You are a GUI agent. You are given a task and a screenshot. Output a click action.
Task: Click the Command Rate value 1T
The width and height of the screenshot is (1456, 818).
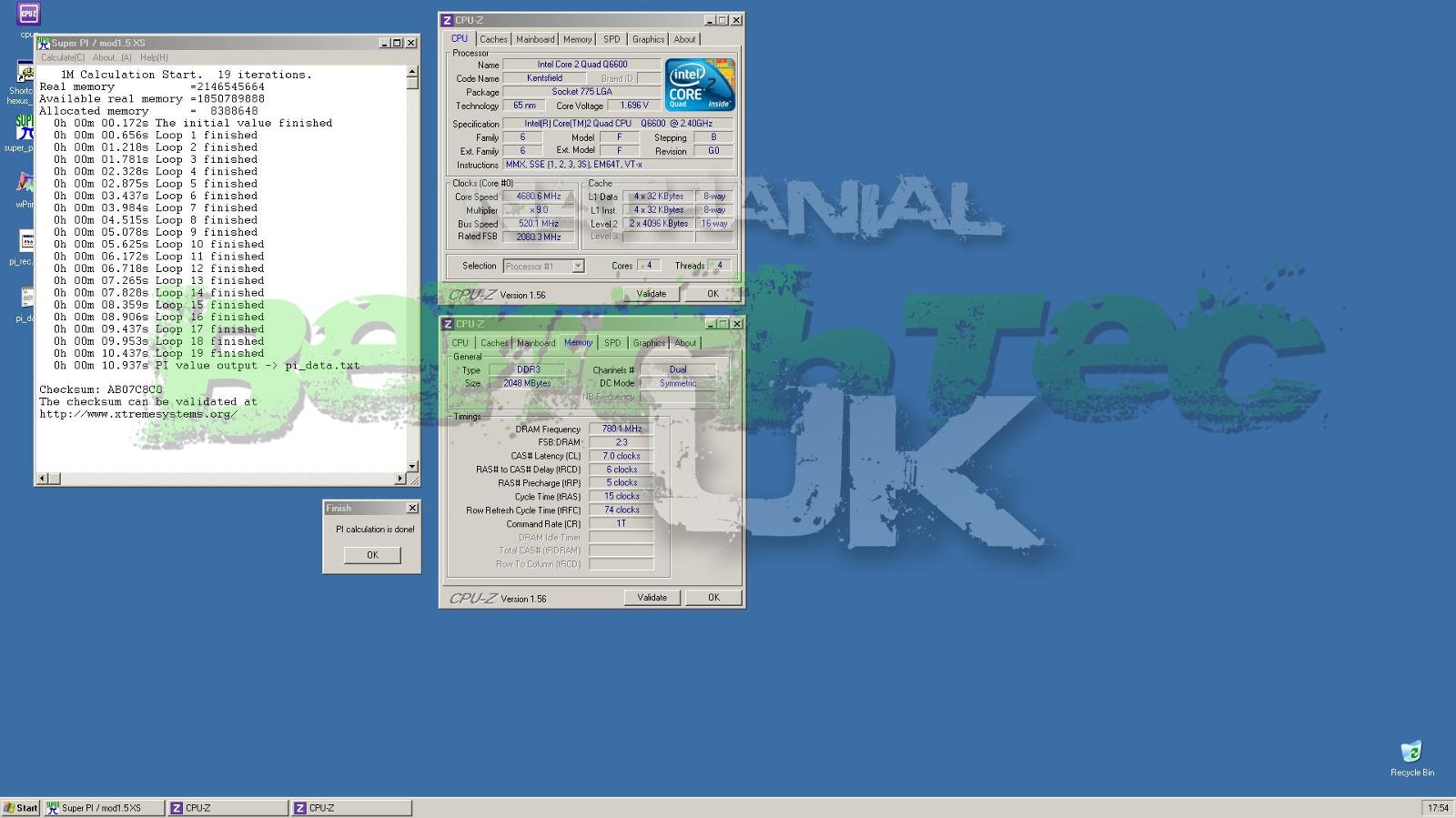622,524
